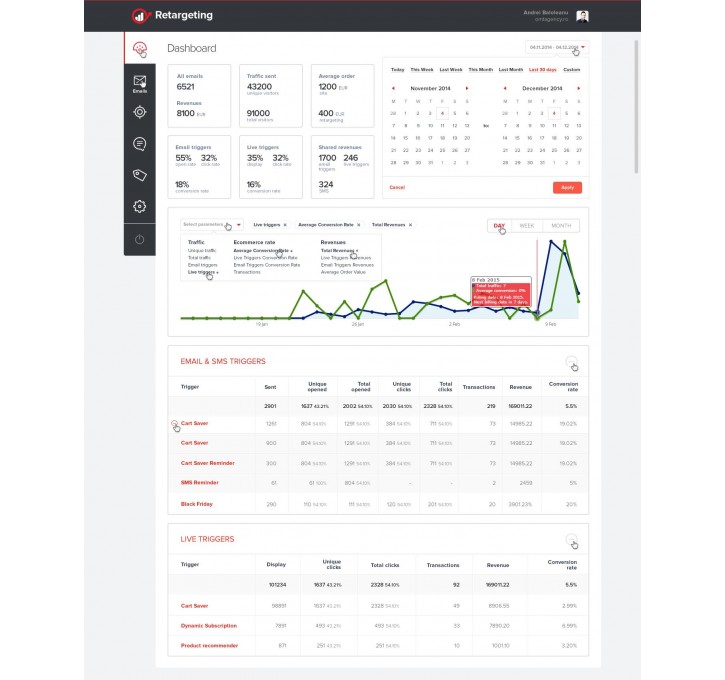Choose Total traffic in parameters list
This screenshot has width=725, height=680.
tap(199, 258)
